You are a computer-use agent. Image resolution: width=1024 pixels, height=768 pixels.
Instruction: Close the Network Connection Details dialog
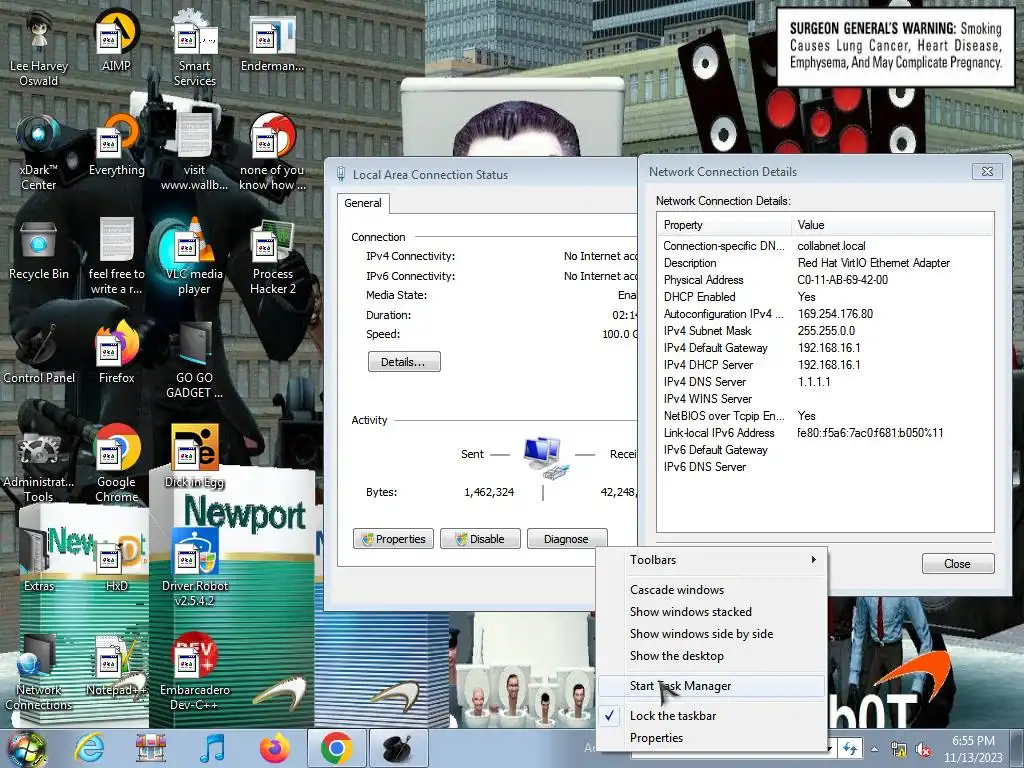tap(957, 564)
